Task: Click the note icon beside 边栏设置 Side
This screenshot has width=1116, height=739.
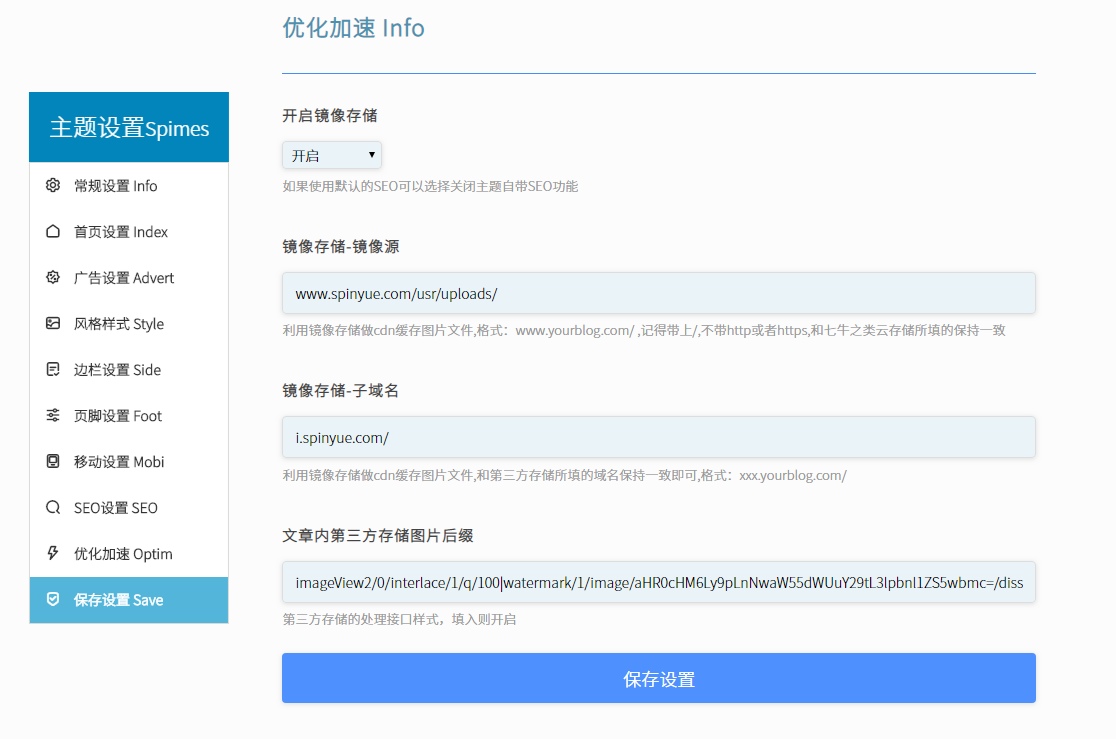Action: click(53, 369)
